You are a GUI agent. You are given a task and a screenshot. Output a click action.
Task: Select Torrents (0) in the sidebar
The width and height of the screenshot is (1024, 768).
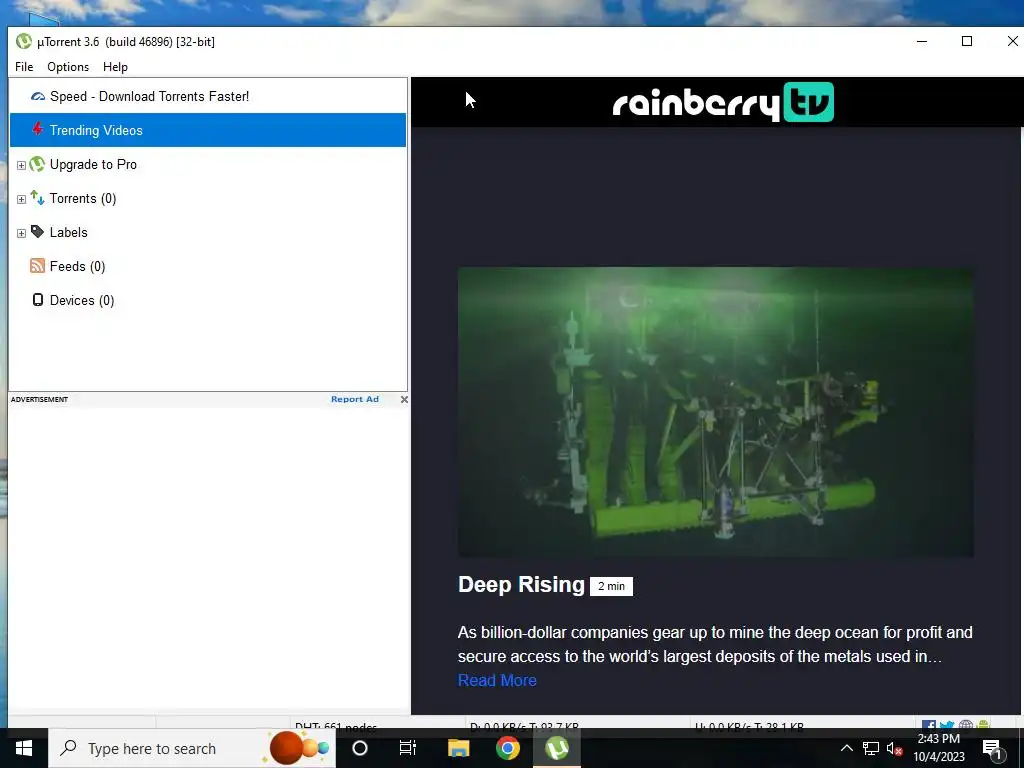pos(83,199)
